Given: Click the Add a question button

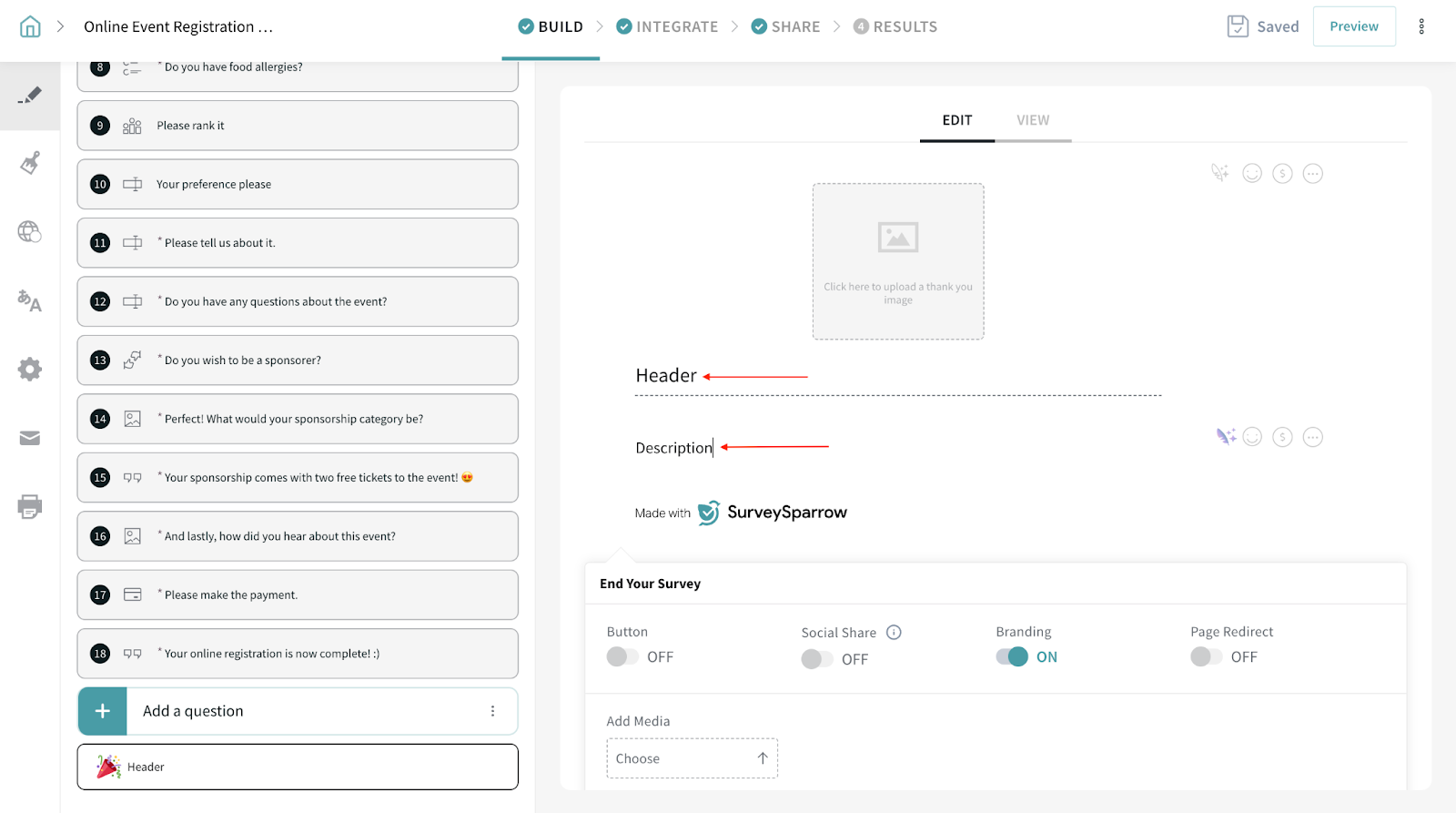Looking at the screenshot, I should [193, 711].
